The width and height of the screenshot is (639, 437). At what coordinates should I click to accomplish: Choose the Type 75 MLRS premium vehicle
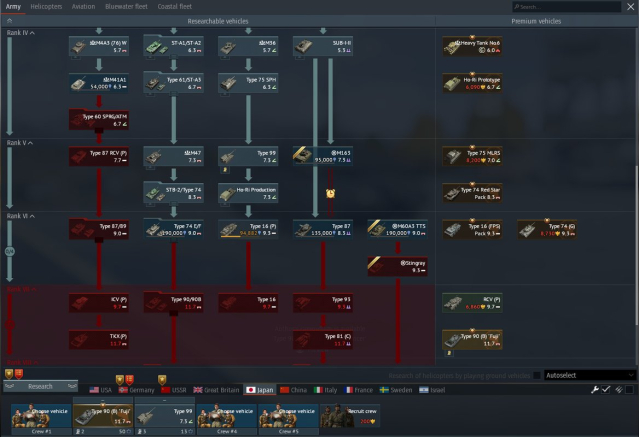470,155
